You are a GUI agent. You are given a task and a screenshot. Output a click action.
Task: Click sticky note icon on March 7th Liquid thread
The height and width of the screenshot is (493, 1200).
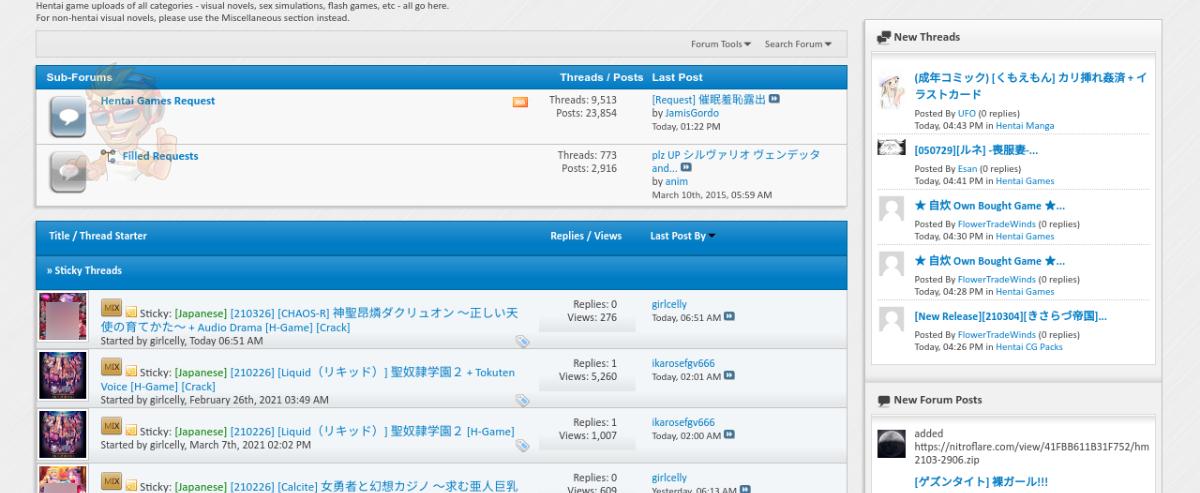click(131, 431)
